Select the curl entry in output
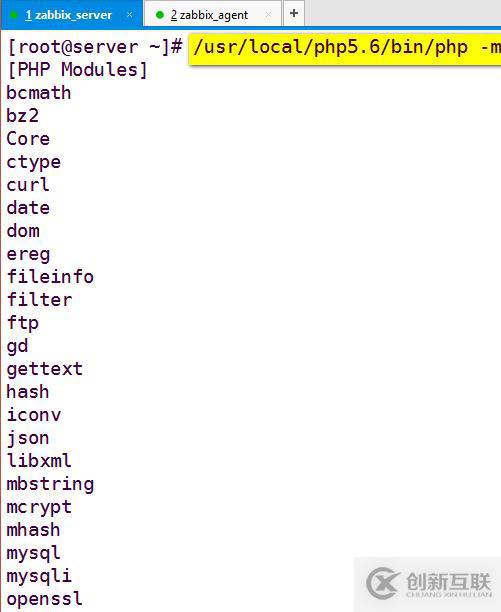The image size is (501, 612). (x=28, y=185)
